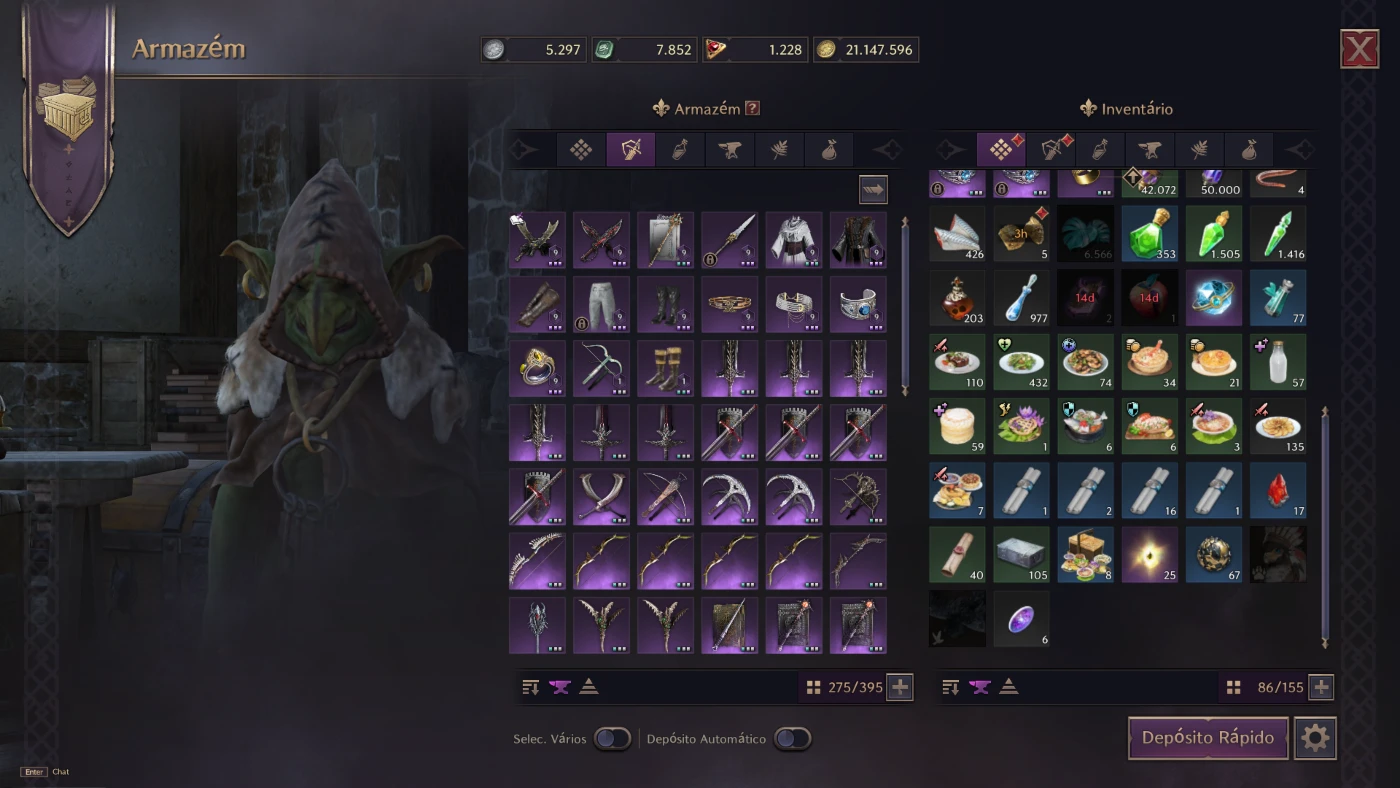Click the Armazém sort order icon
Screen dimensions: 1400x788
coord(530,687)
